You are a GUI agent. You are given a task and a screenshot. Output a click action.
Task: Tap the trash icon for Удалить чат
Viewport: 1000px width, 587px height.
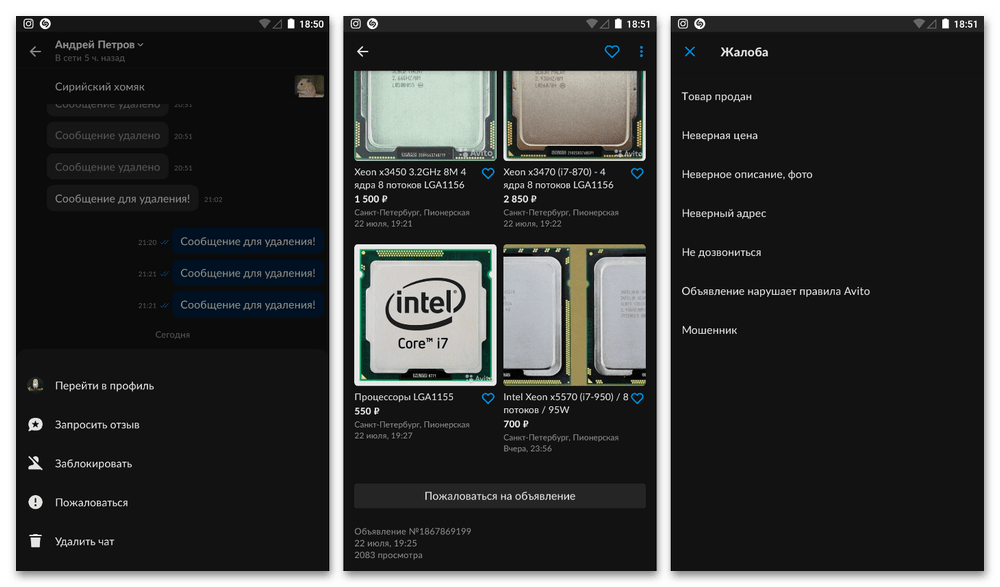click(36, 542)
